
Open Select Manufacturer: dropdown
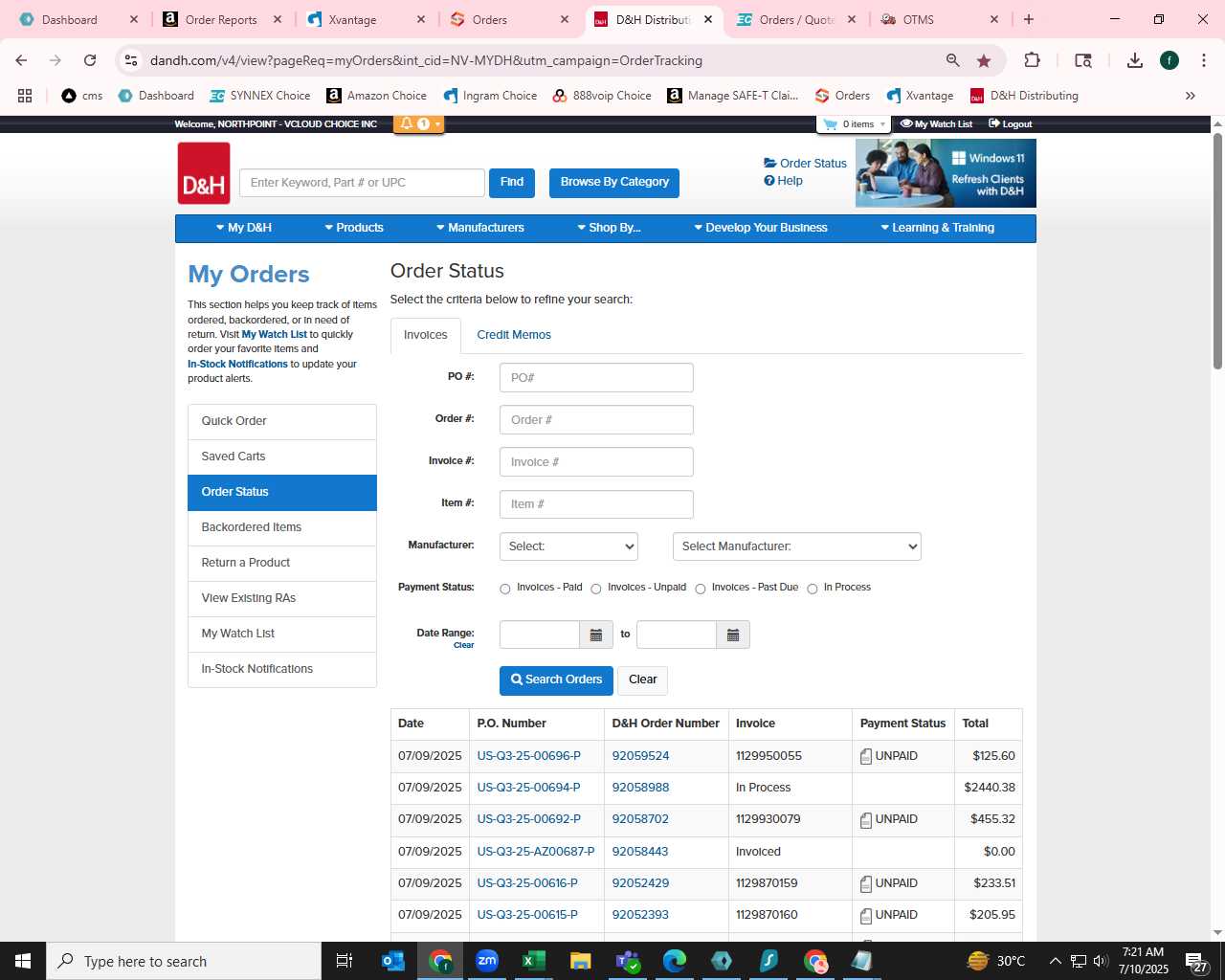[x=797, y=546]
